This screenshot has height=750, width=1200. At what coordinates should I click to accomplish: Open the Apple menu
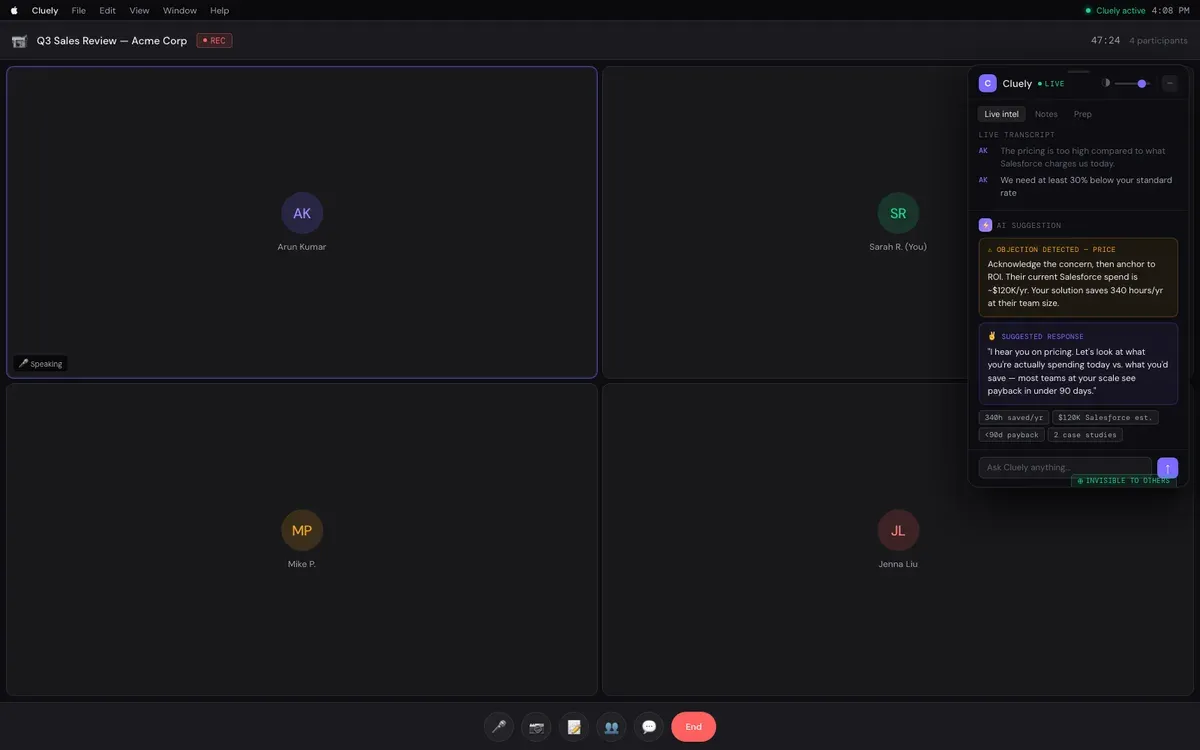tap(14, 10)
